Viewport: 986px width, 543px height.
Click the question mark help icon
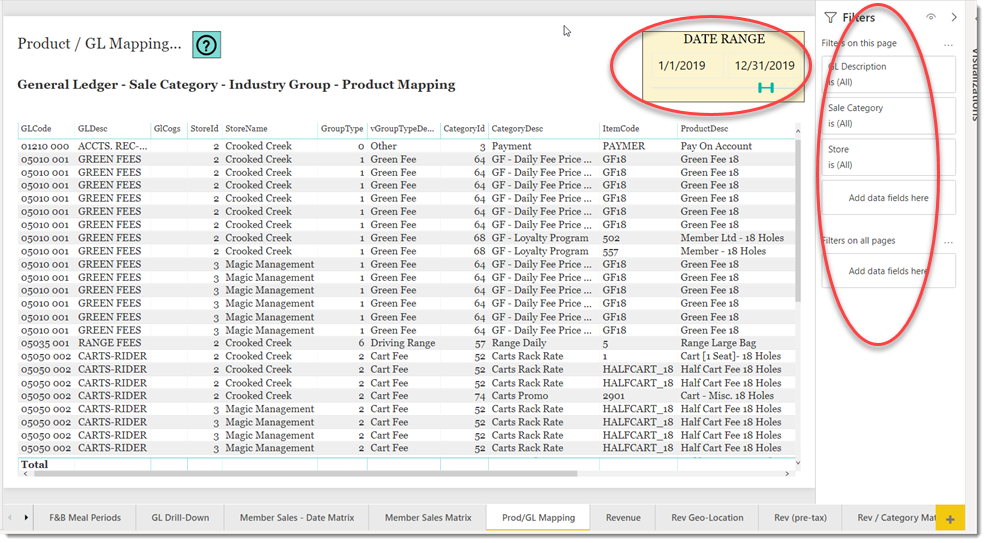point(206,45)
